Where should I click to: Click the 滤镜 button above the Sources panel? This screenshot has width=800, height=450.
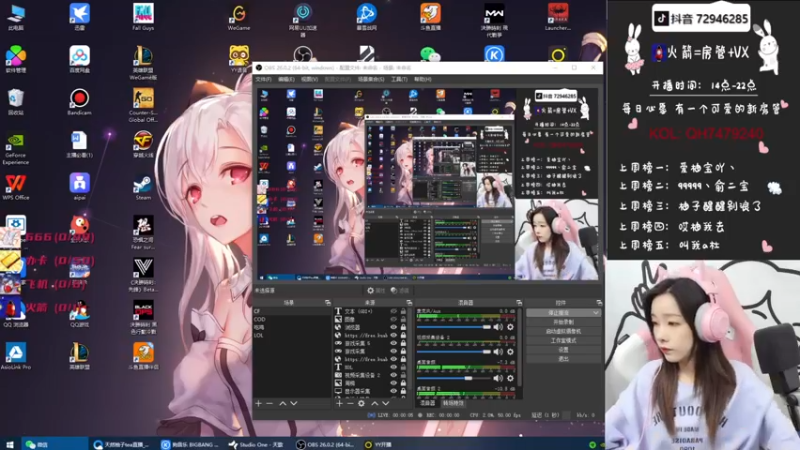(399, 290)
